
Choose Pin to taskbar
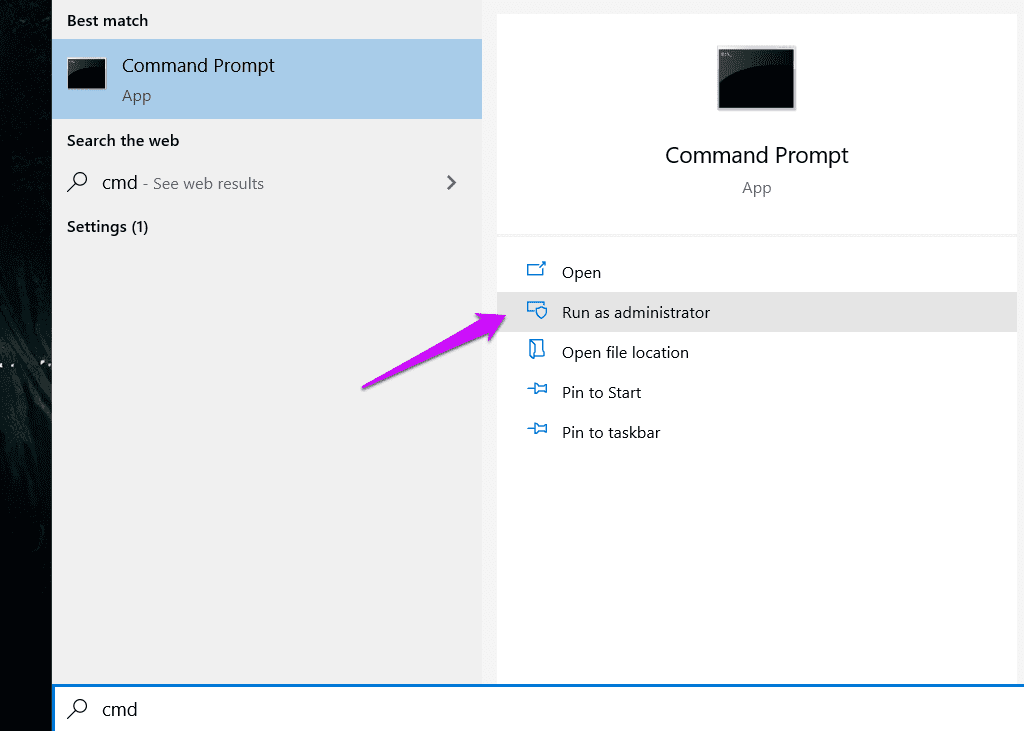point(756,432)
